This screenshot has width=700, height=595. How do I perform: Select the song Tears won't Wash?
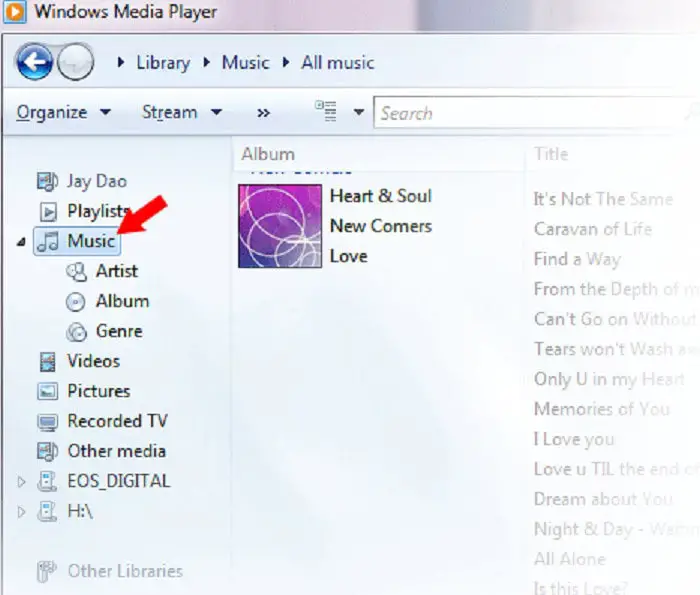pyautogui.click(x=615, y=349)
